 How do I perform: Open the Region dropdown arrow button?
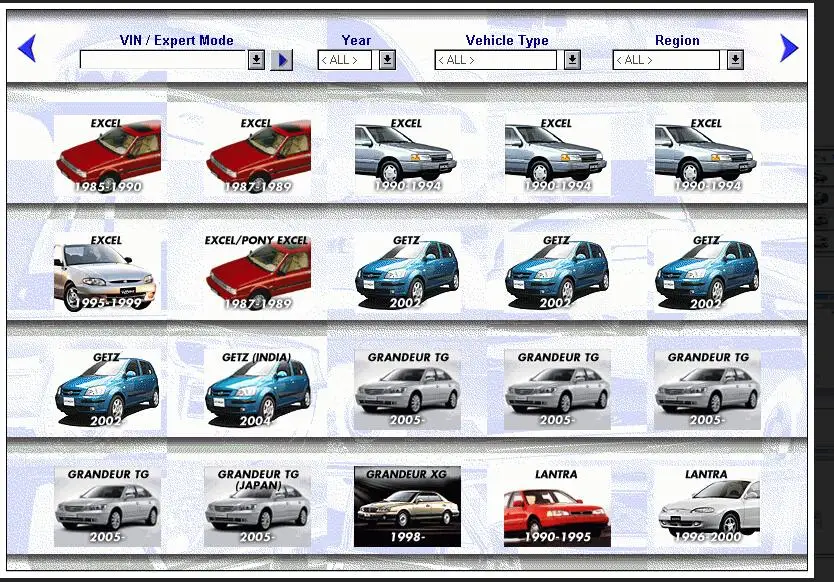(735, 60)
